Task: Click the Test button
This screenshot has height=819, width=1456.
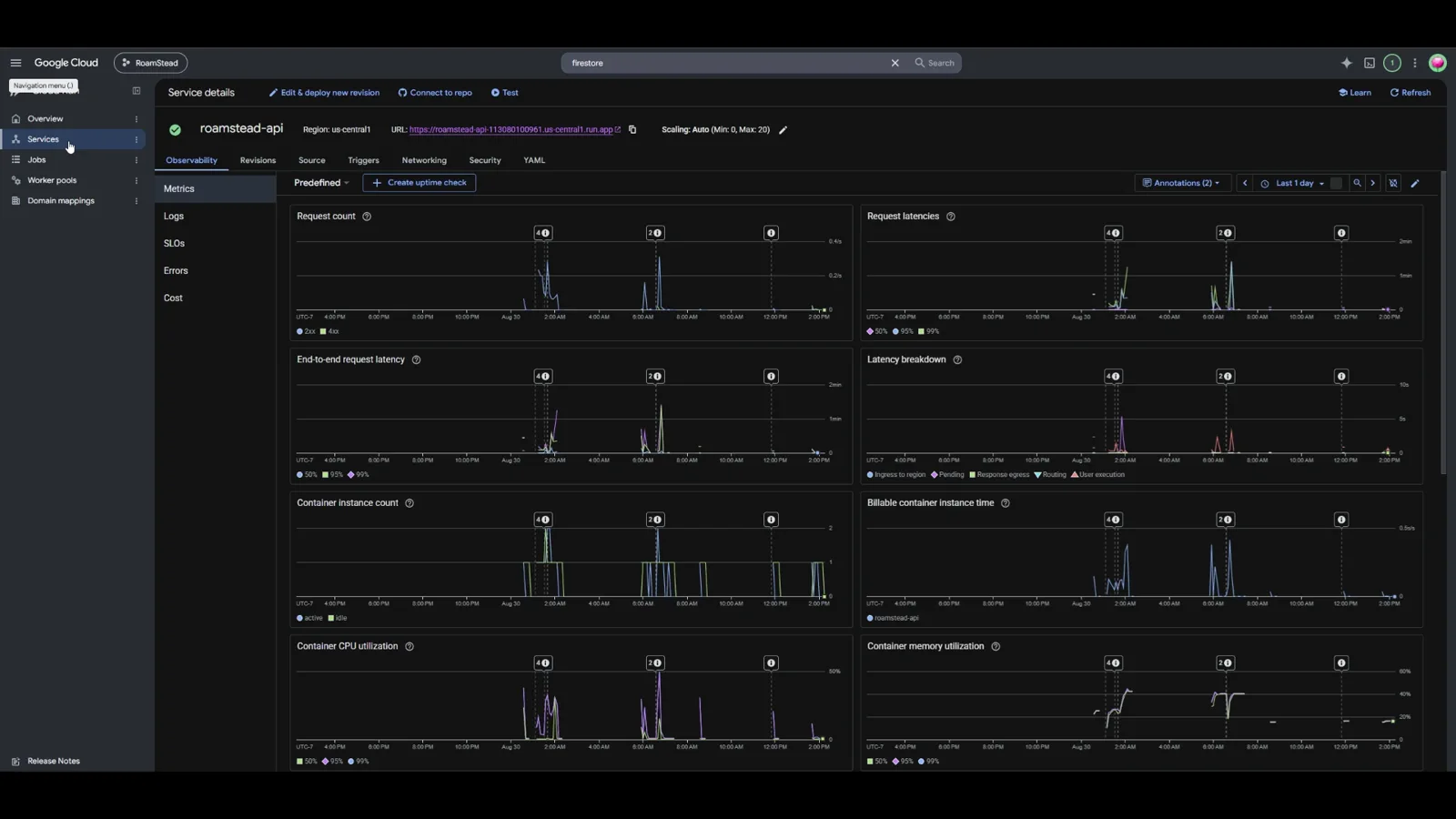Action: pos(505,93)
